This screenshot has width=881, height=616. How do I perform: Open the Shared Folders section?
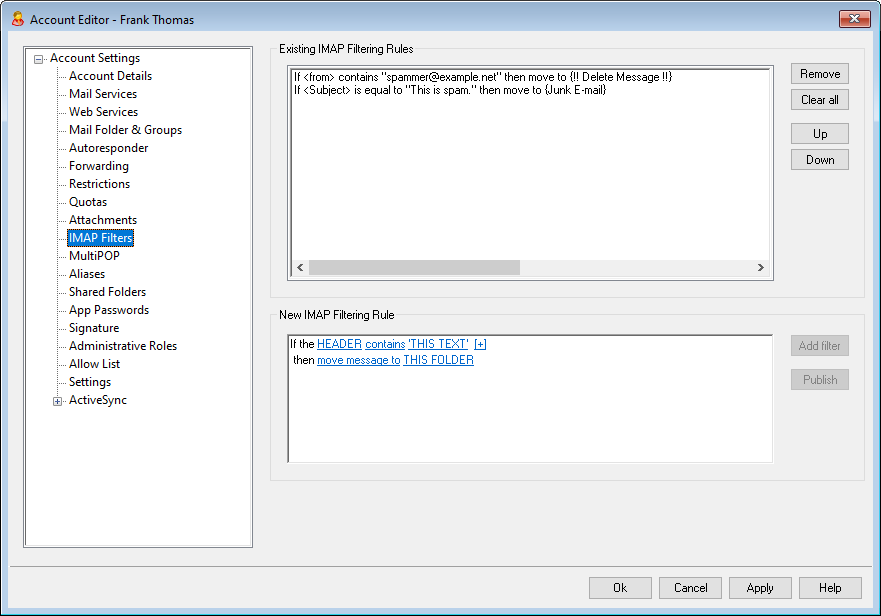(107, 292)
